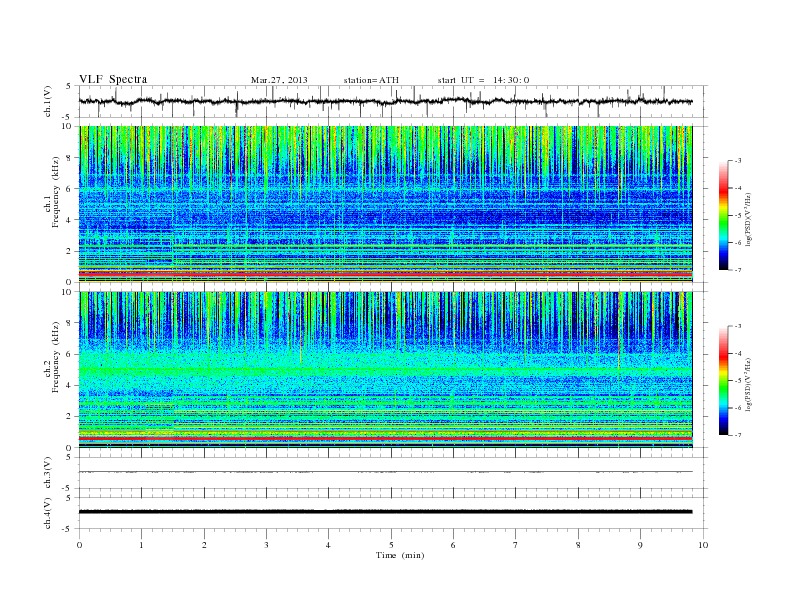Screen dimensions: 792x612
Task: Click the "station=ATH" header label
Action: click(x=371, y=80)
